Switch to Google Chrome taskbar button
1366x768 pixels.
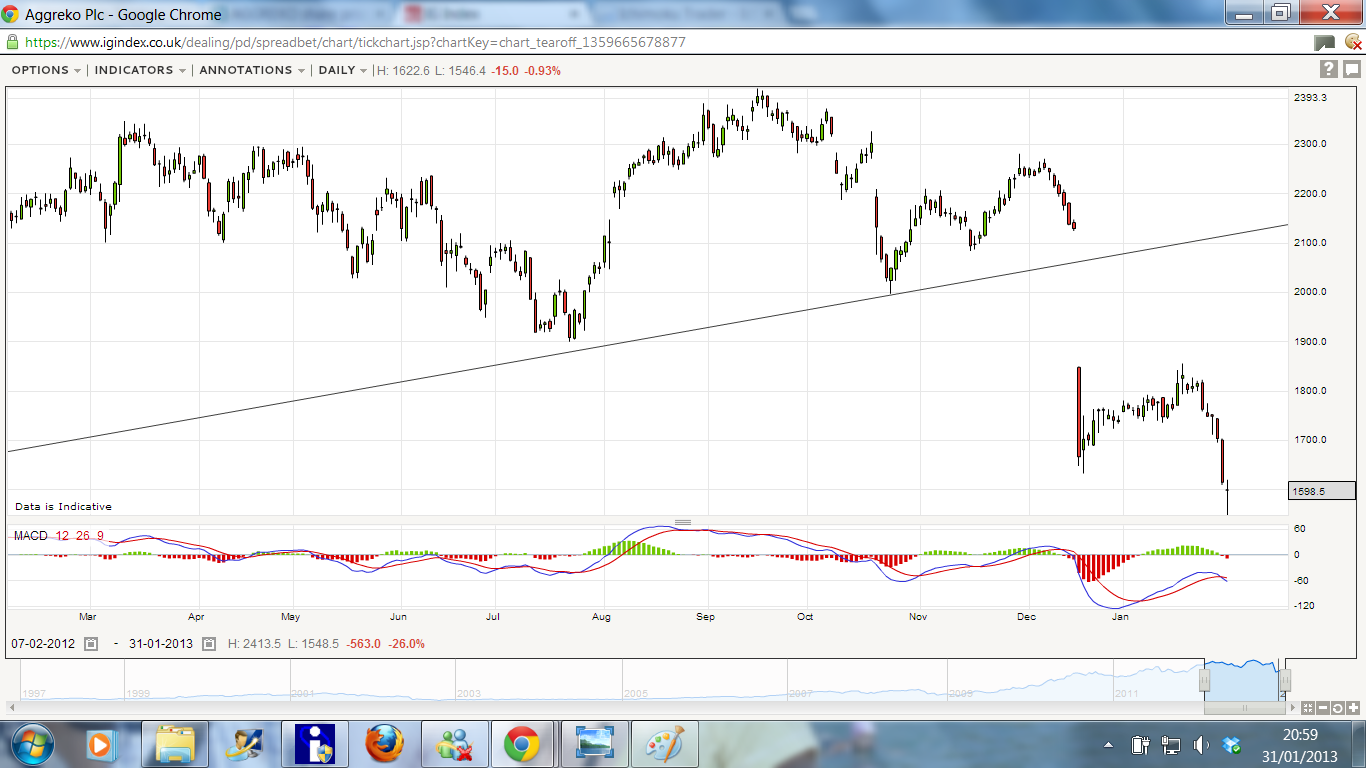pyautogui.click(x=525, y=744)
